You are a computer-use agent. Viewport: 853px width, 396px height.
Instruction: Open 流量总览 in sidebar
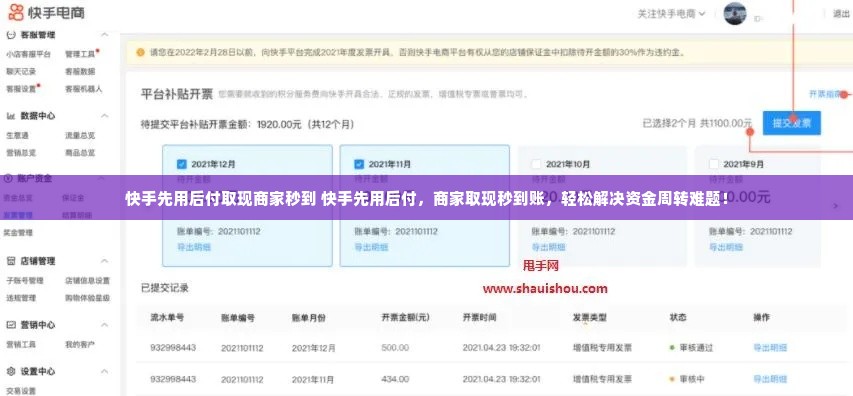tap(80, 135)
